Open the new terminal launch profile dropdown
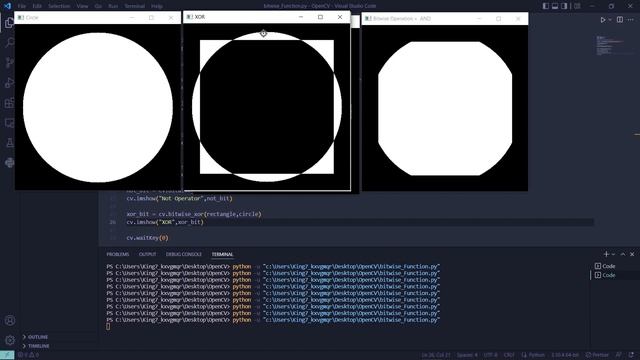The image size is (640, 360). [x=613, y=254]
